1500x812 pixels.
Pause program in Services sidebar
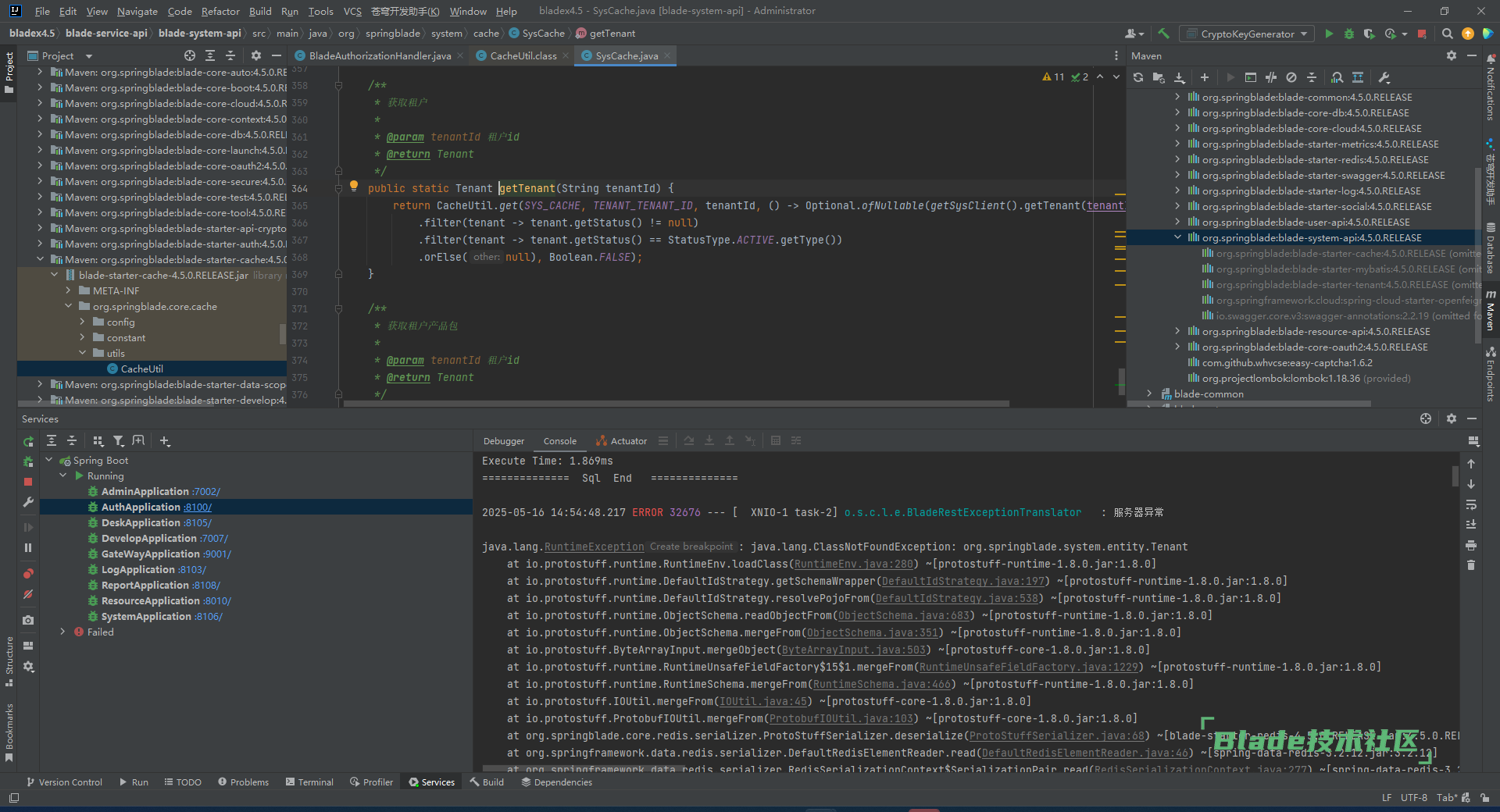pyautogui.click(x=28, y=547)
